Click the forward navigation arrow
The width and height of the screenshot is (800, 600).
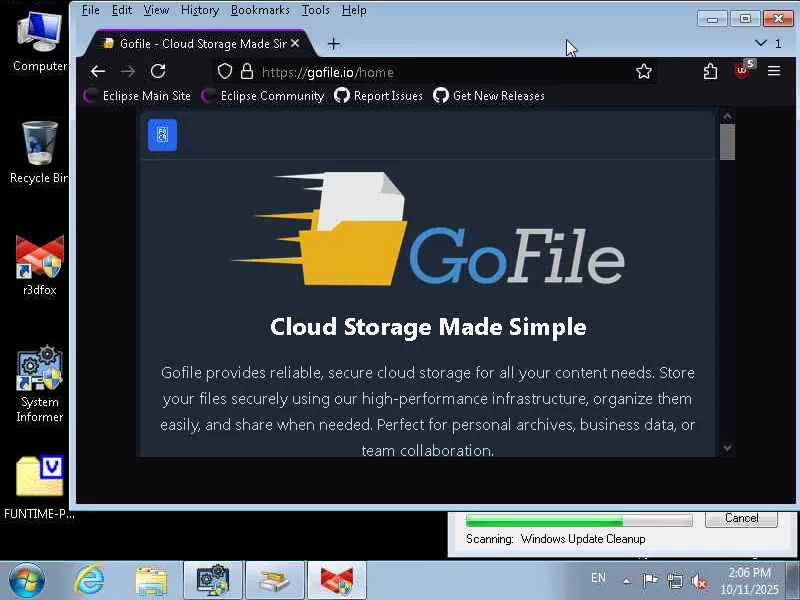pos(128,71)
